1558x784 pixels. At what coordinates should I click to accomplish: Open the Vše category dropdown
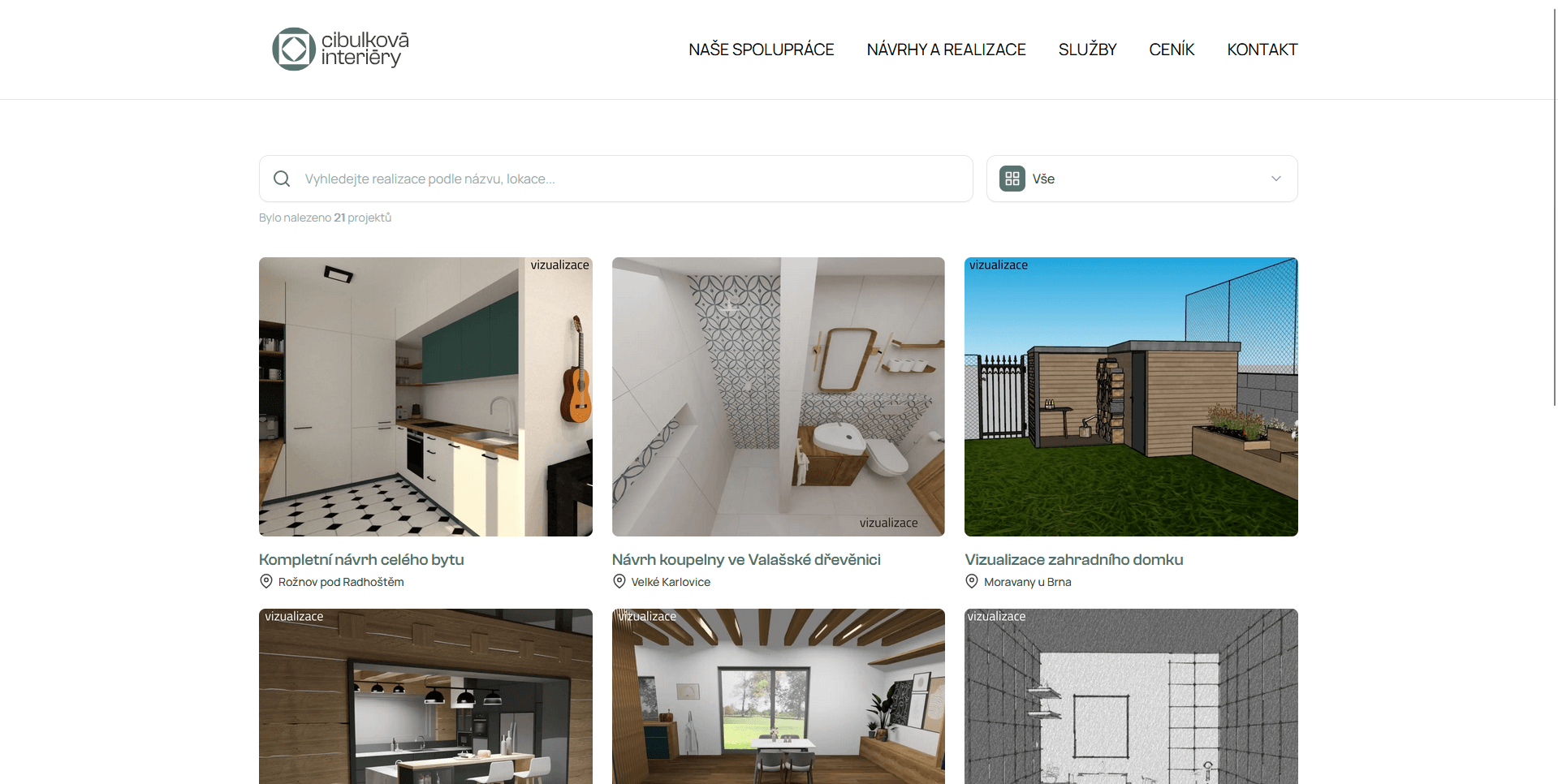pos(1142,179)
